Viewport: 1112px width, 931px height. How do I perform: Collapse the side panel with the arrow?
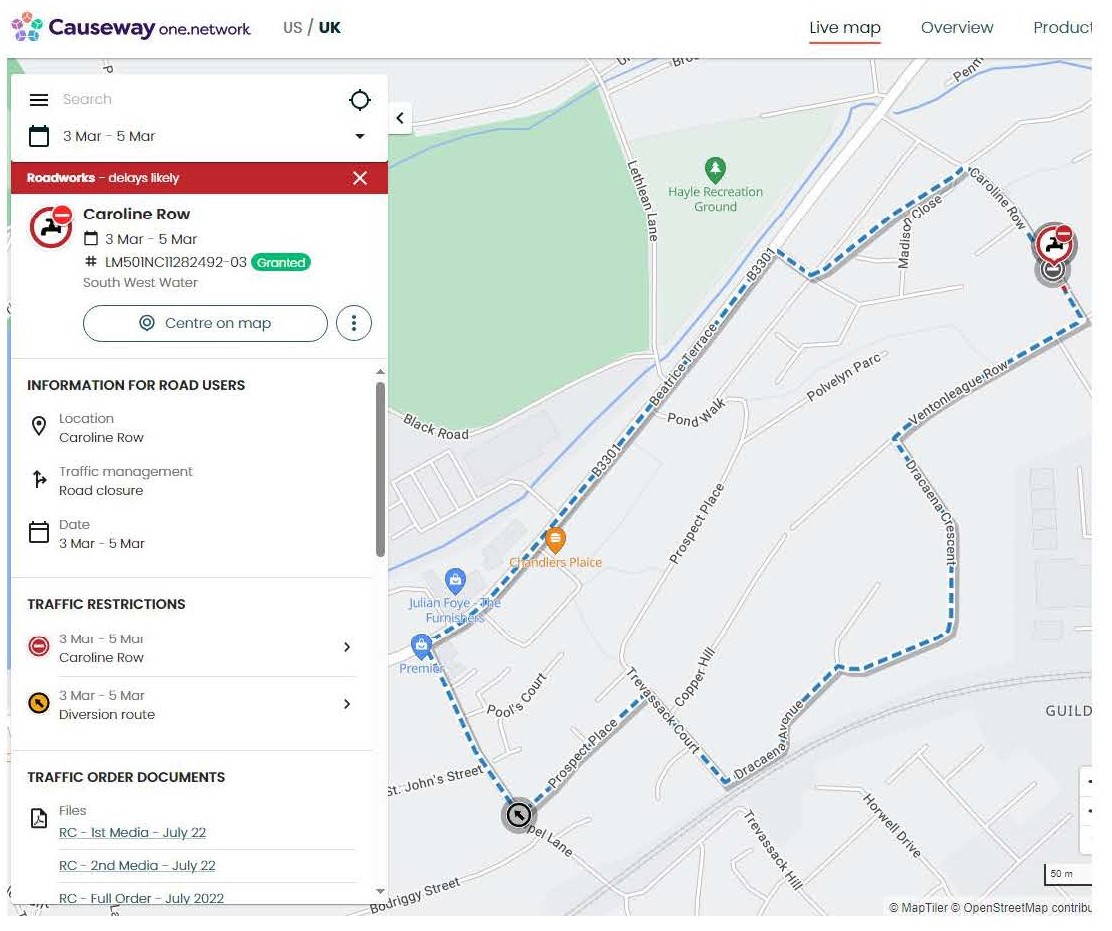(400, 118)
